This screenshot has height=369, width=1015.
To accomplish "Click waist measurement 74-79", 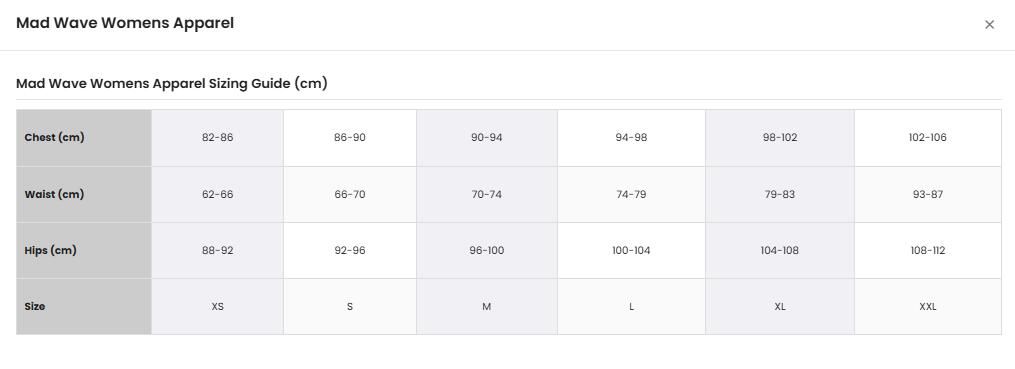I will [631, 194].
